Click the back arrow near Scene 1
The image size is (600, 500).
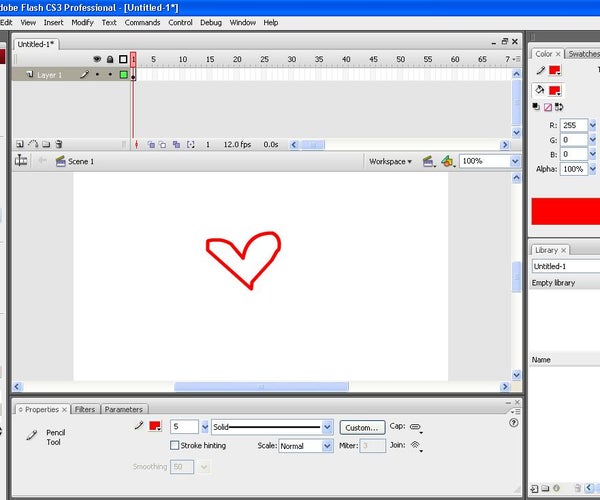pyautogui.click(x=42, y=161)
